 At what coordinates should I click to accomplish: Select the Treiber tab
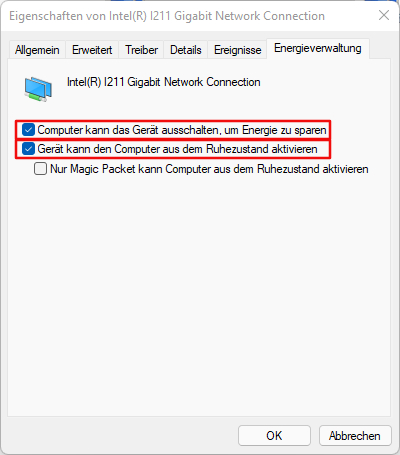click(x=141, y=50)
